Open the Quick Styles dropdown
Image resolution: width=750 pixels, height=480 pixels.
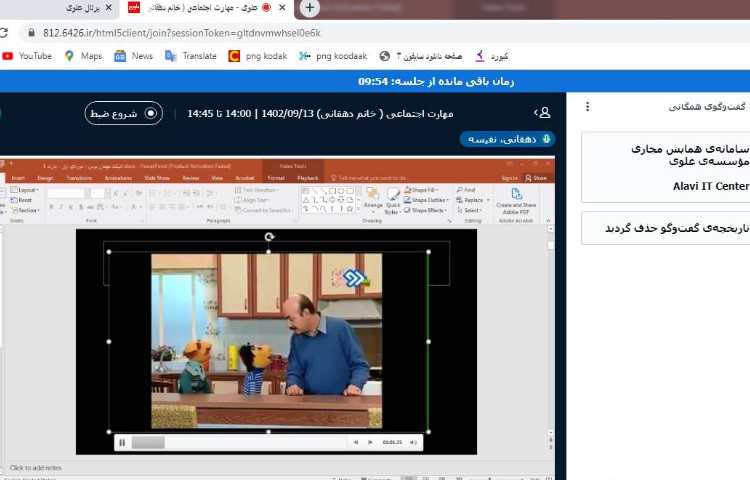click(x=393, y=200)
